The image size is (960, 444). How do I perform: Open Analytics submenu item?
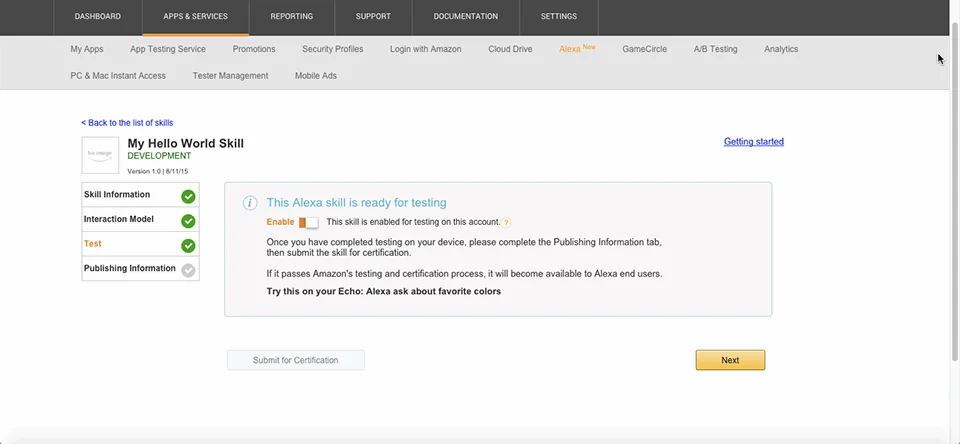pyautogui.click(x=781, y=49)
